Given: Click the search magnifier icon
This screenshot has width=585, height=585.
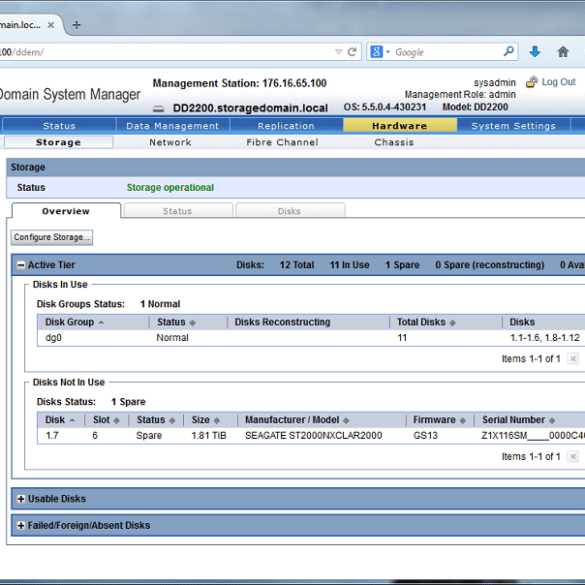Looking at the screenshot, I should pos(509,51).
